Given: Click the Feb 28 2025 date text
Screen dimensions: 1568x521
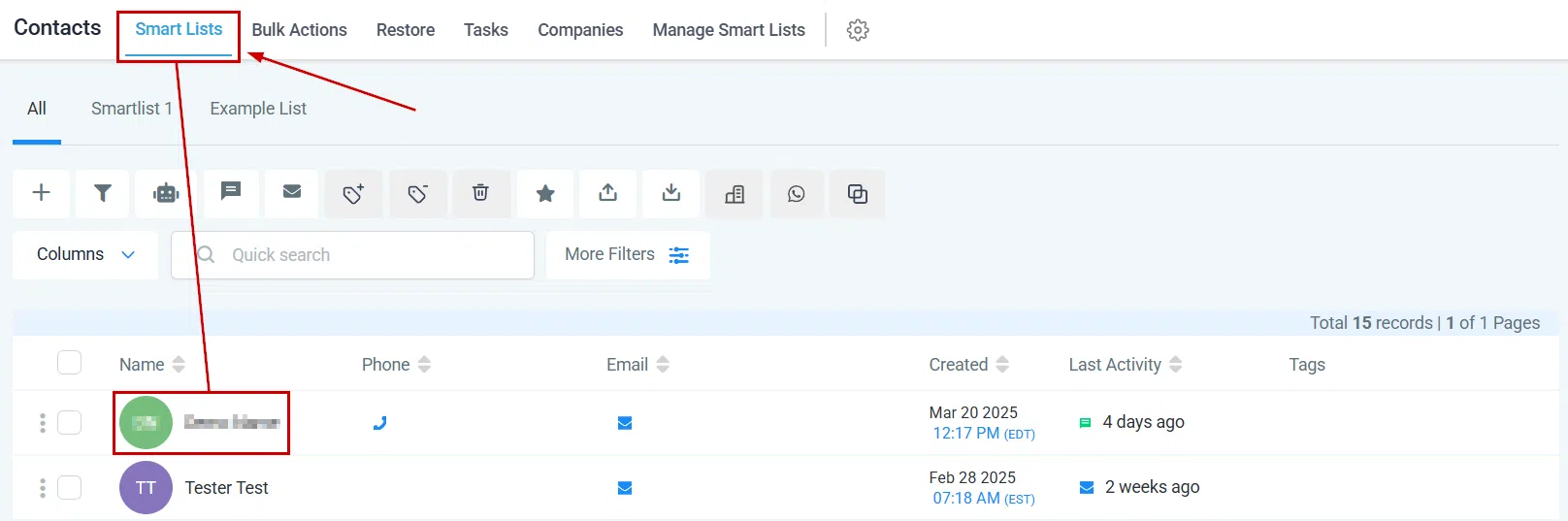Looking at the screenshot, I should click(972, 477).
